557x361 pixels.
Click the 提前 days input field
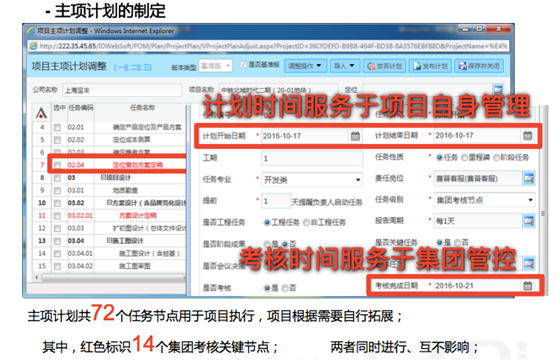click(x=276, y=201)
